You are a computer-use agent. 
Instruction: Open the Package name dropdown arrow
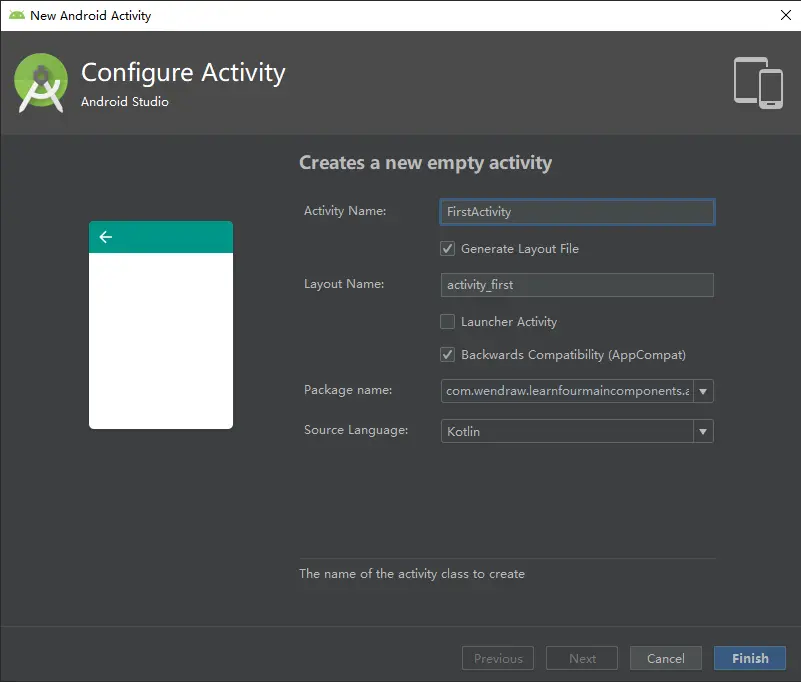pos(705,391)
